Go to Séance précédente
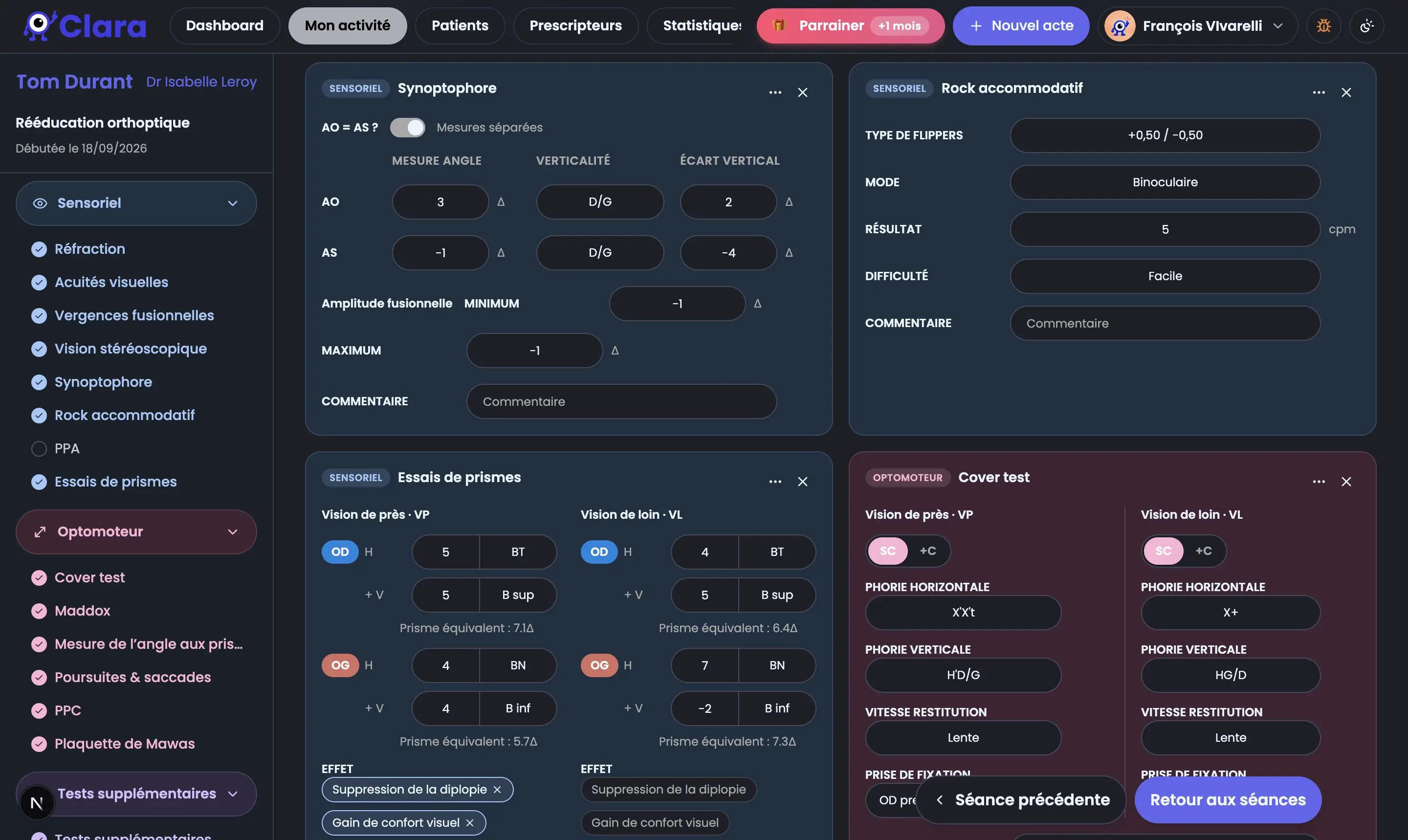Image resolution: width=1408 pixels, height=840 pixels. click(x=1020, y=799)
